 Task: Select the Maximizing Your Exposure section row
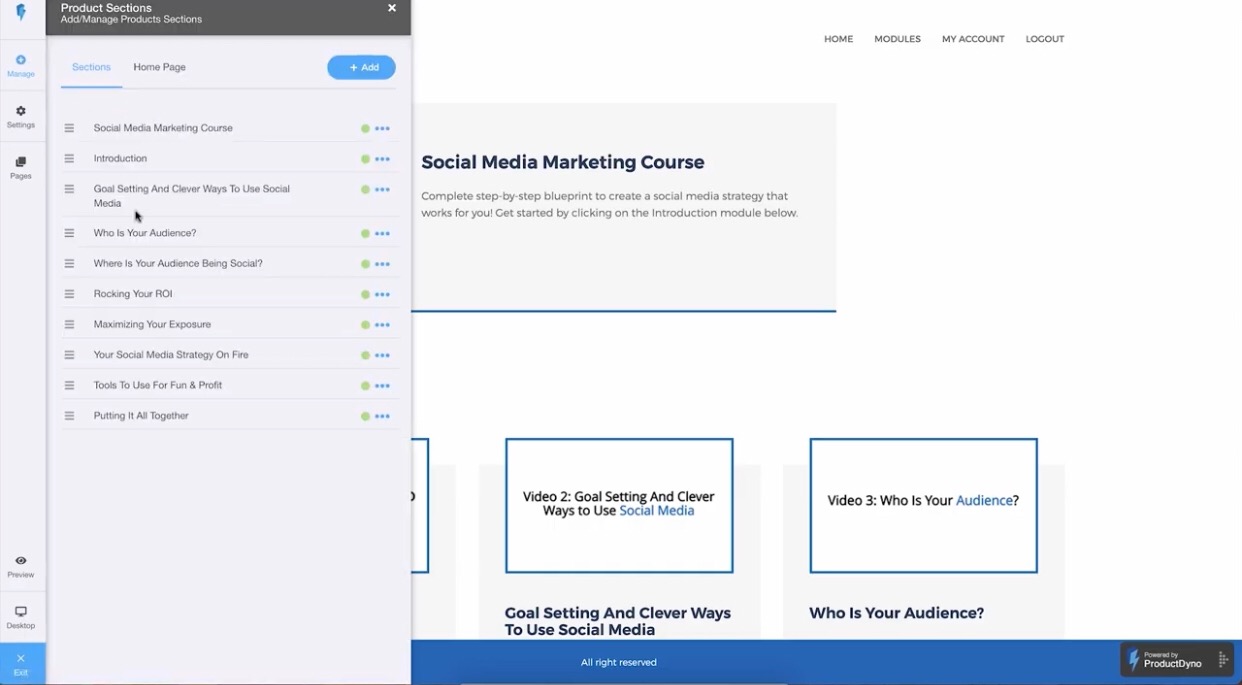(230, 324)
